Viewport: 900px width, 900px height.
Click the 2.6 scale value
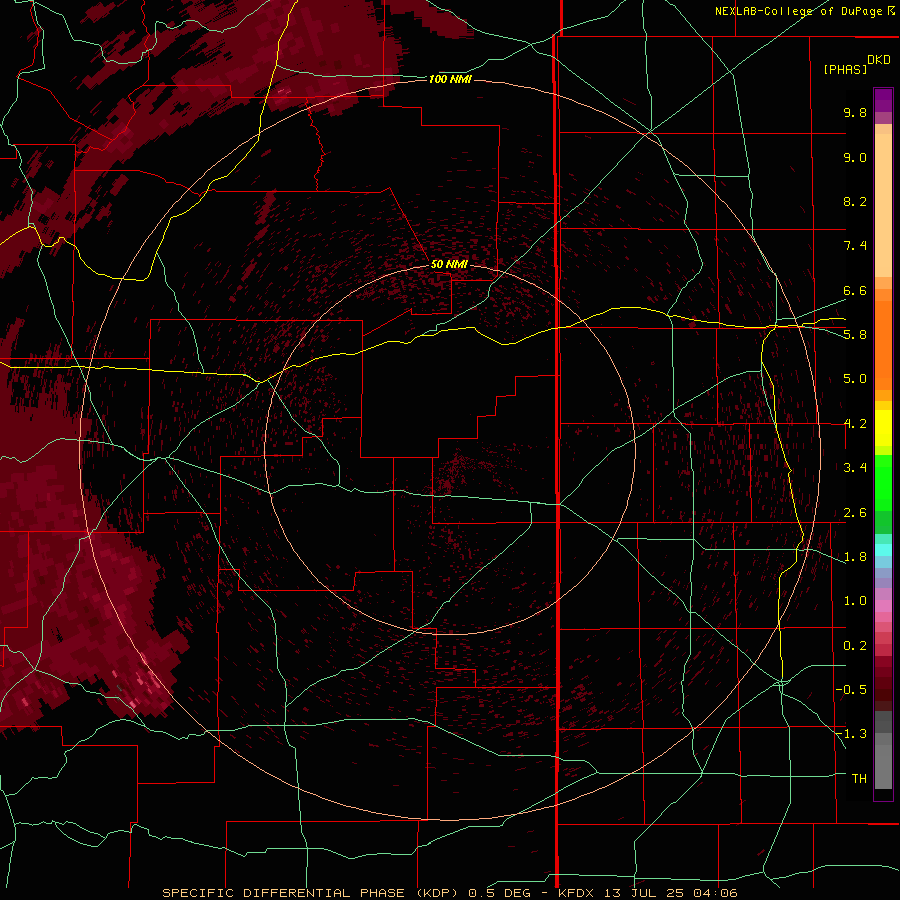click(x=855, y=513)
